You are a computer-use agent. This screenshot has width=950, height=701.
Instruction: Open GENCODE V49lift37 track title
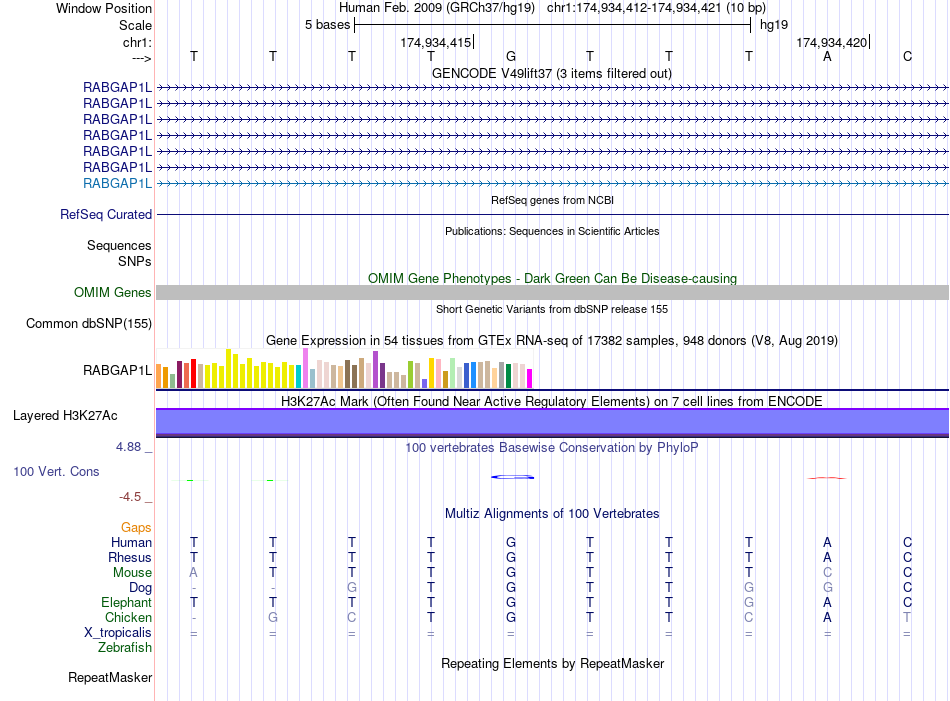pos(551,73)
